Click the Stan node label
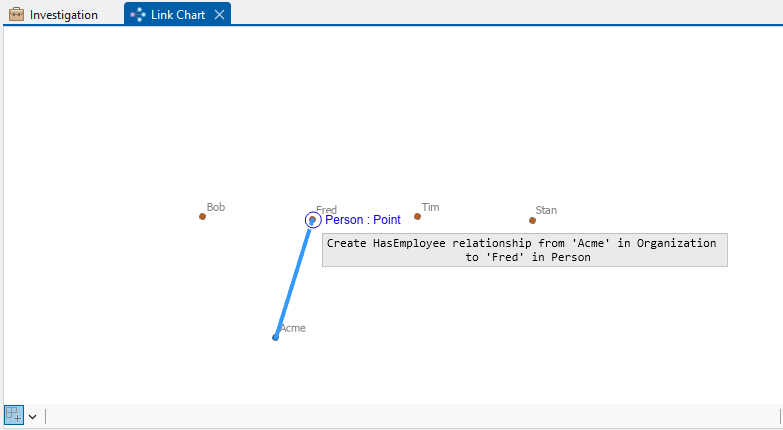The image size is (783, 430). tap(546, 210)
